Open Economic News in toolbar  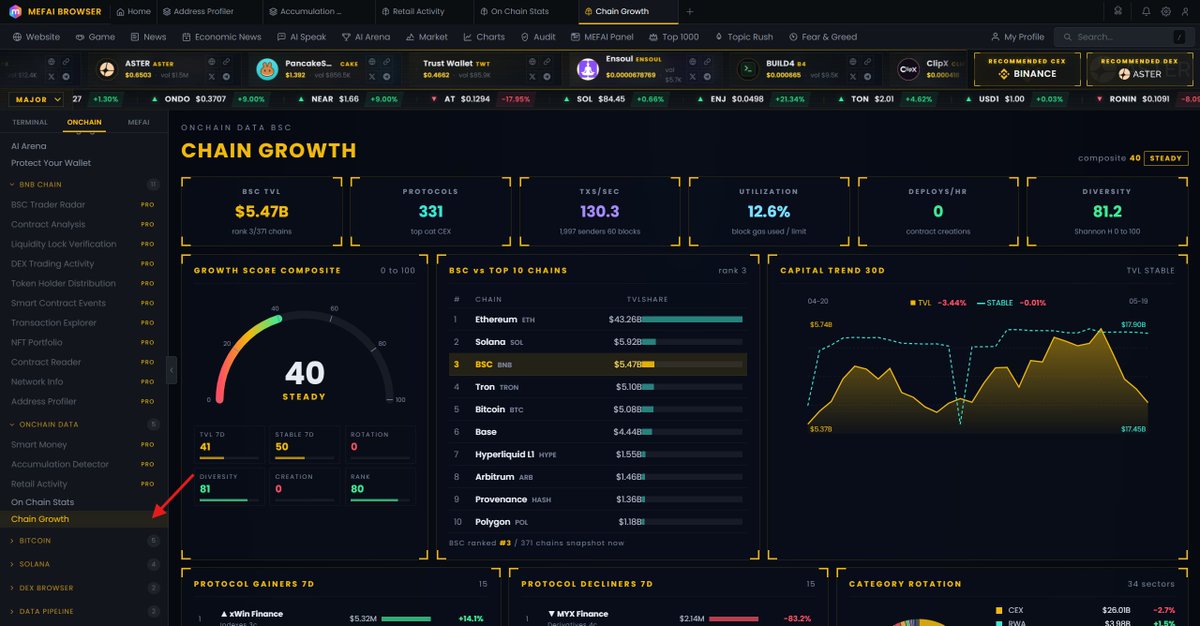point(220,37)
